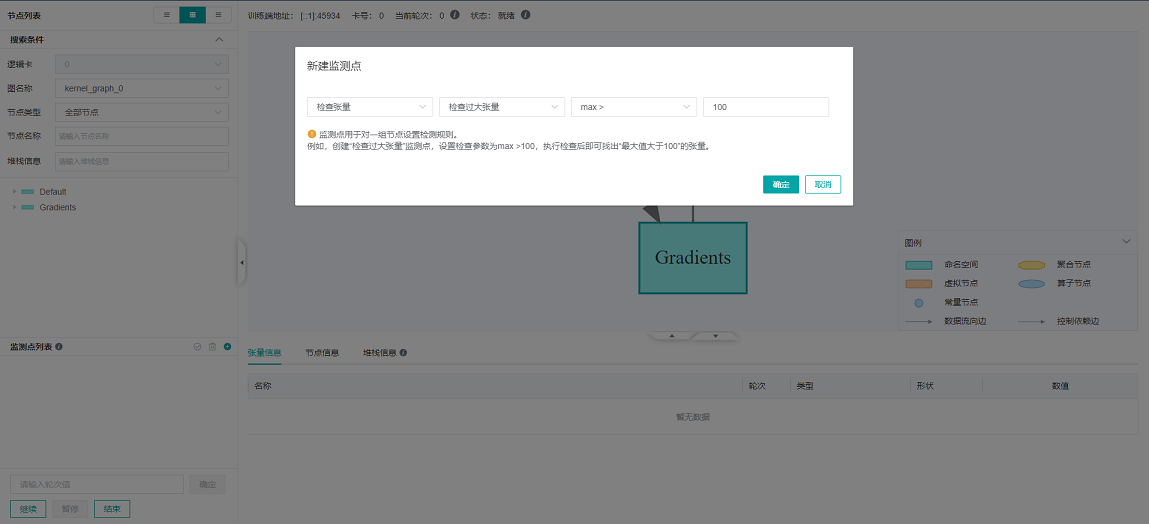Click the 确定 button in dialog

click(x=780, y=185)
